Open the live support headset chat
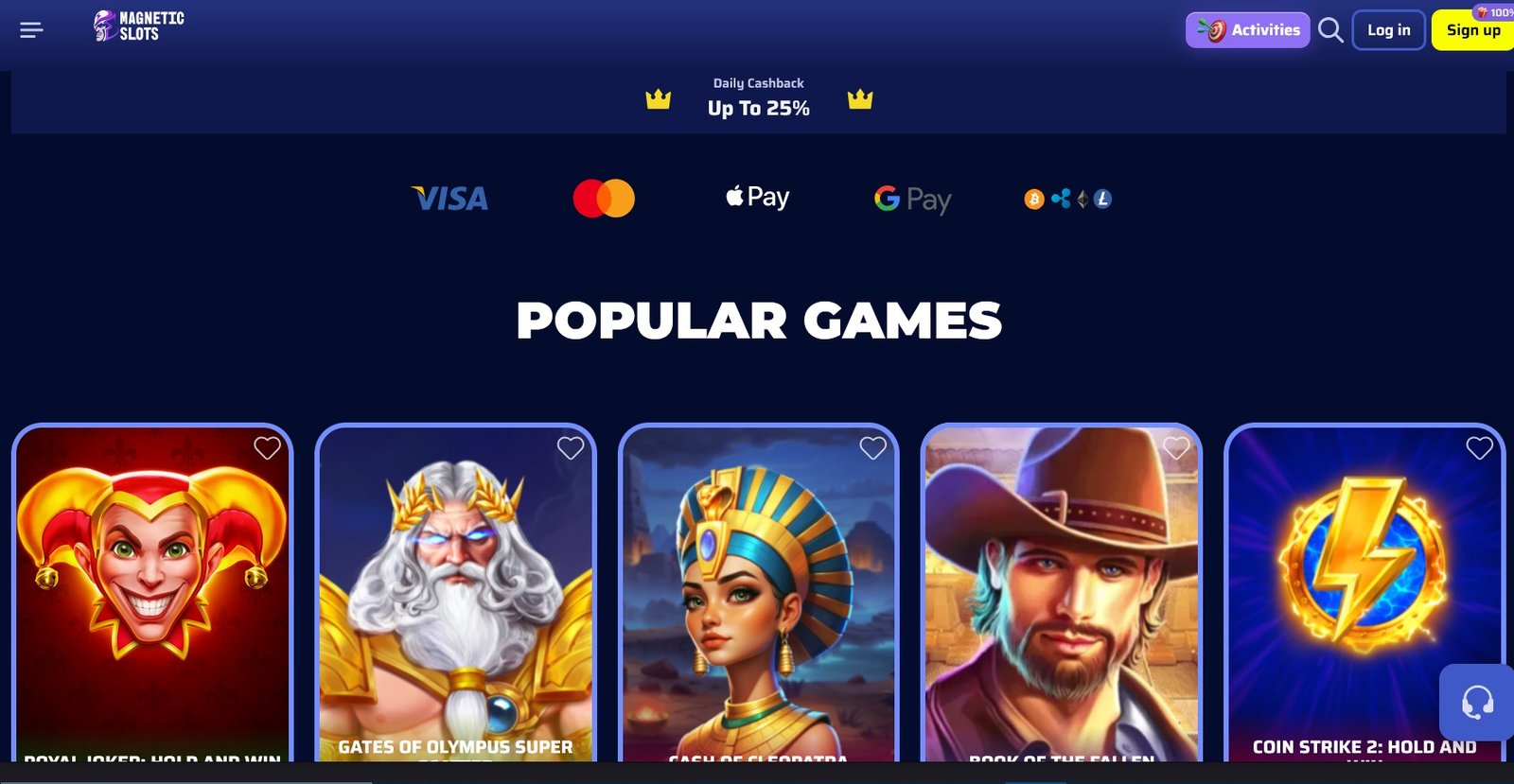 (x=1476, y=702)
